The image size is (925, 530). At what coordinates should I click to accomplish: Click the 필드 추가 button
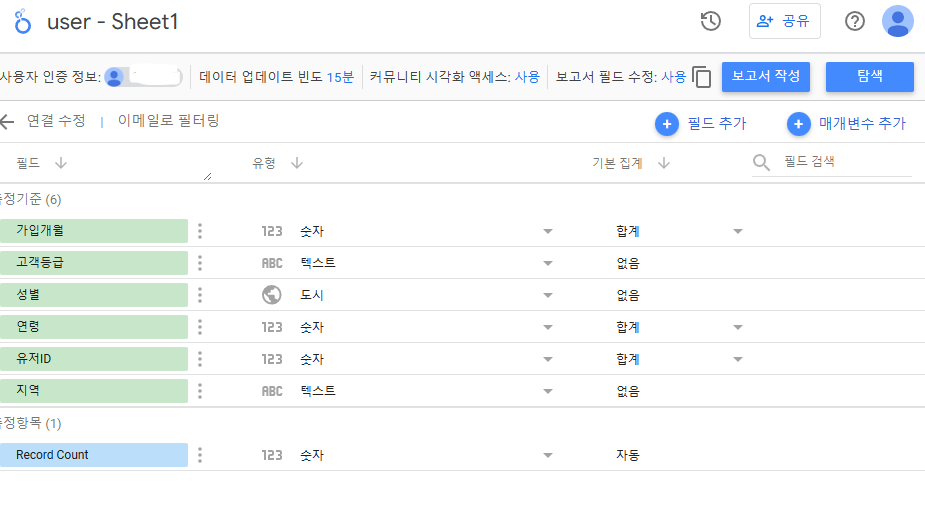pos(701,123)
